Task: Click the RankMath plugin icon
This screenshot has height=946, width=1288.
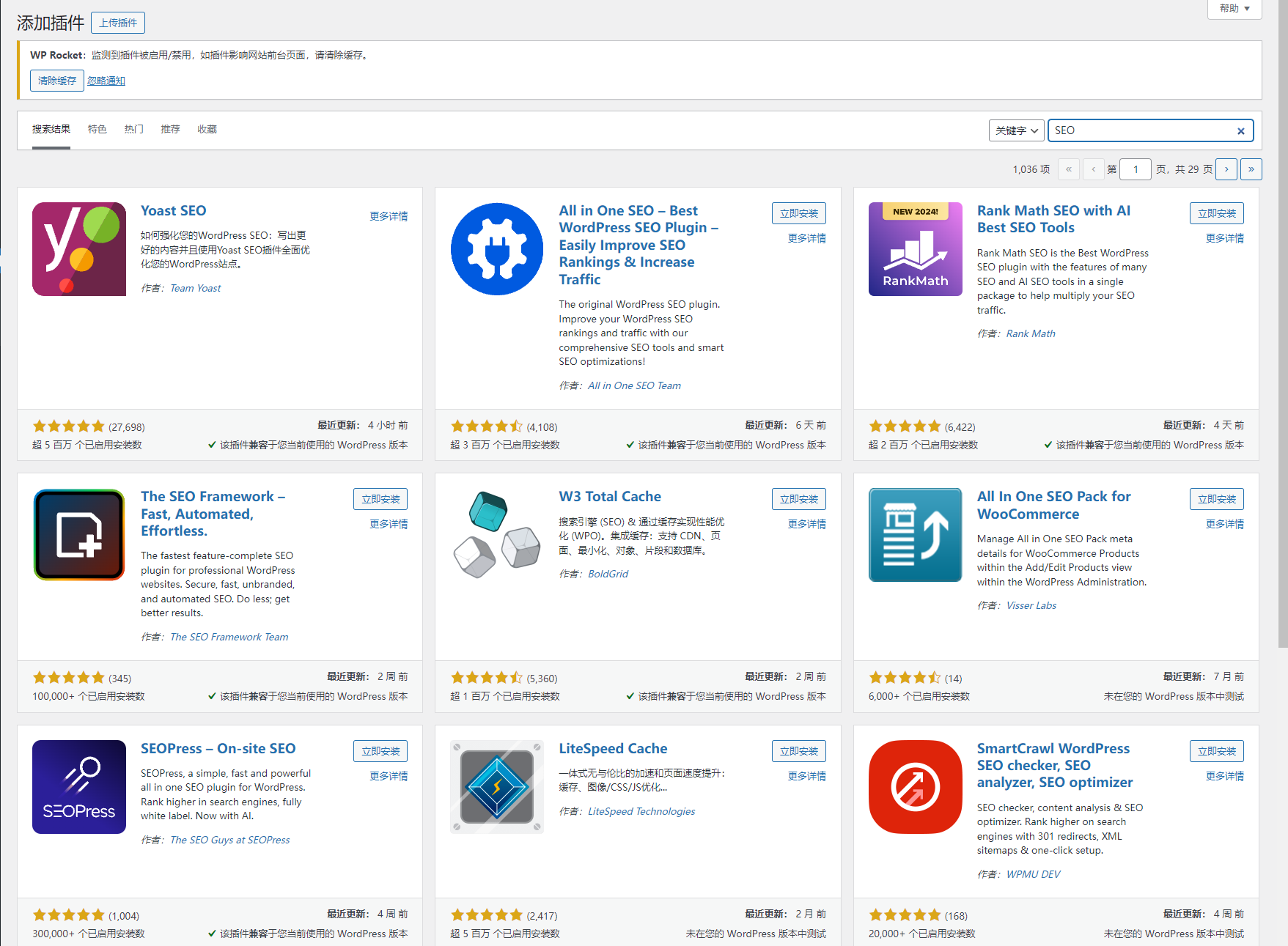Action: (x=915, y=249)
